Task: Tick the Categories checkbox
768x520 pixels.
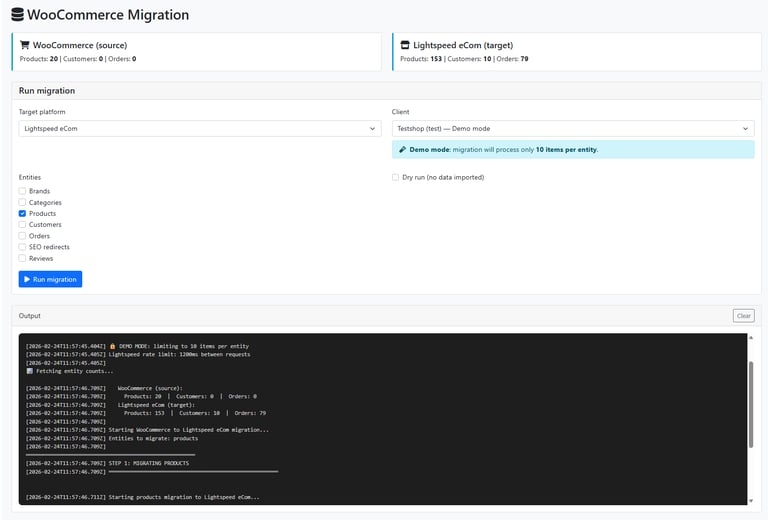Action: coord(22,202)
